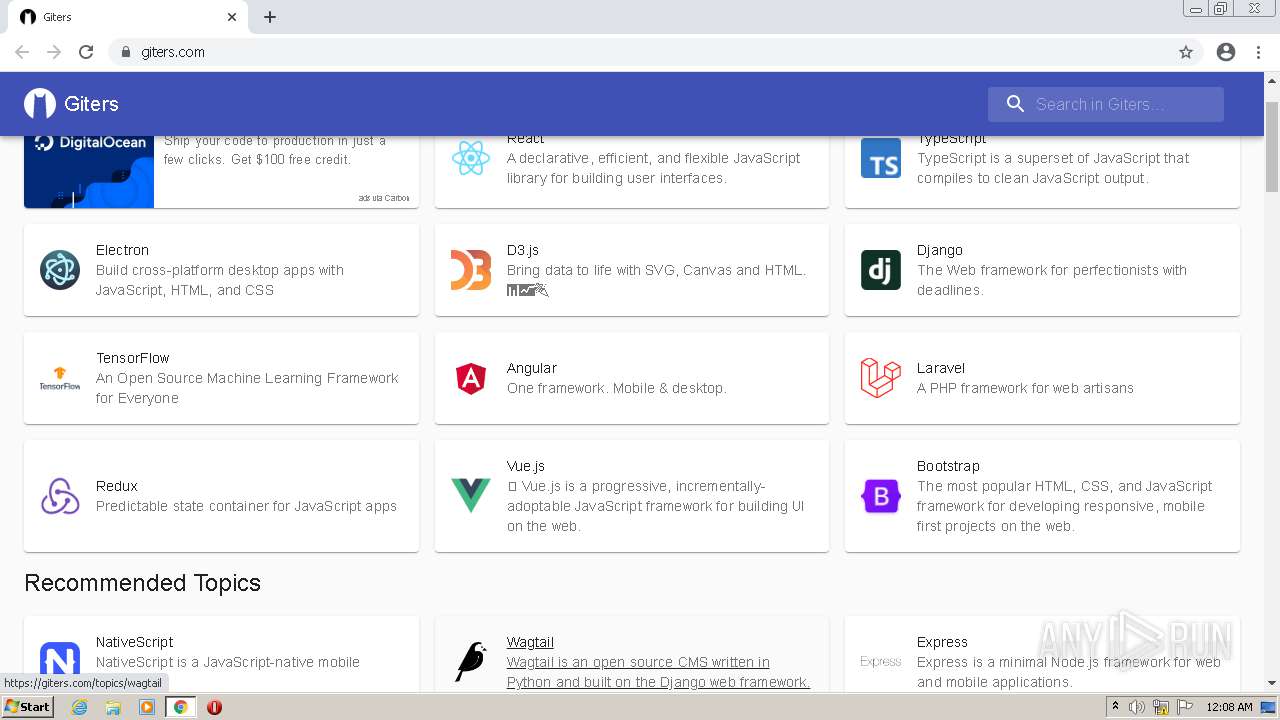Click the 'ads via Carbon' link
Image resolution: width=1280 pixels, height=720 pixels.
click(384, 198)
